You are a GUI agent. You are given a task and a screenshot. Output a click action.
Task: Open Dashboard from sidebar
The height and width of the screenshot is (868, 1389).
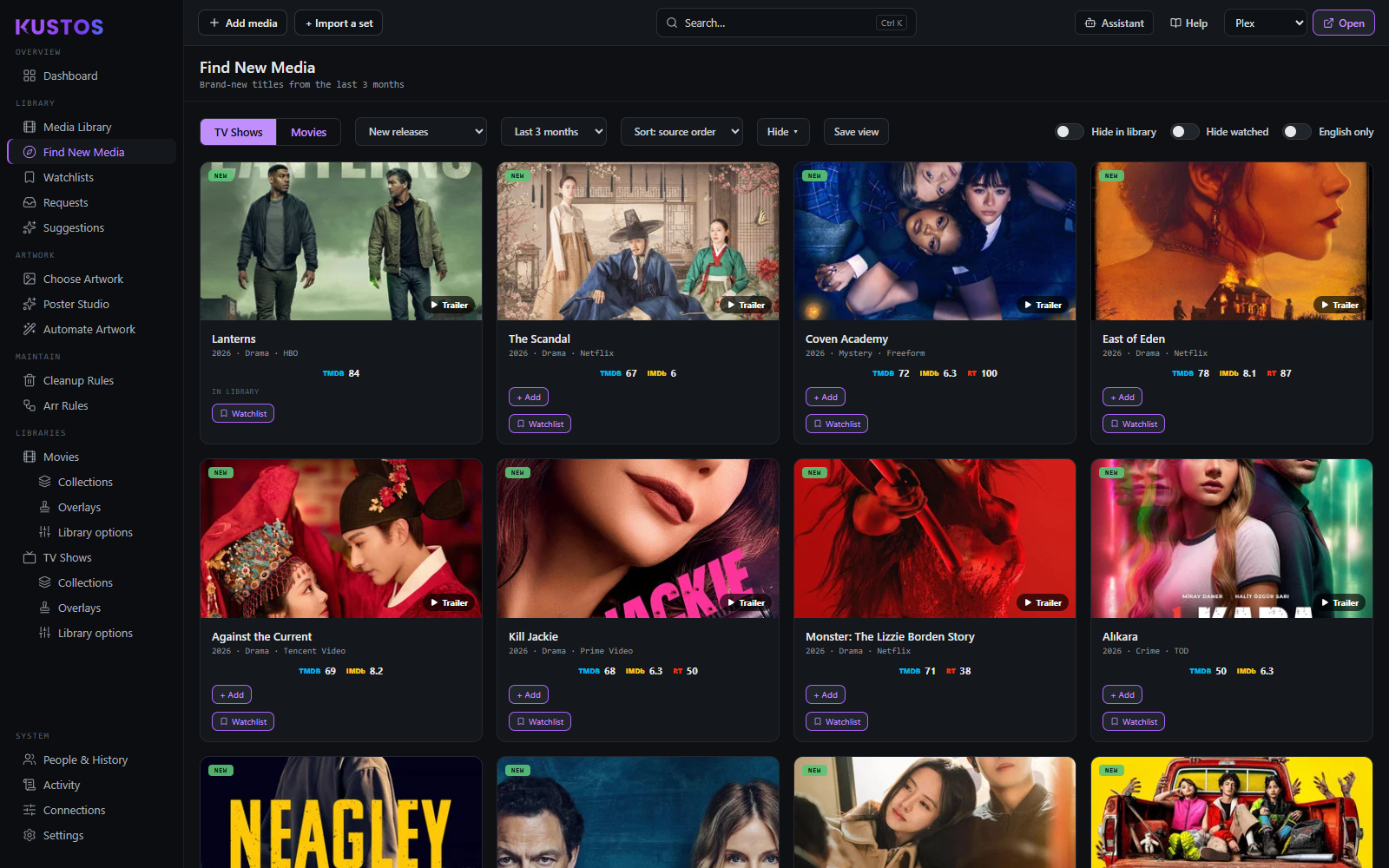pos(91,76)
